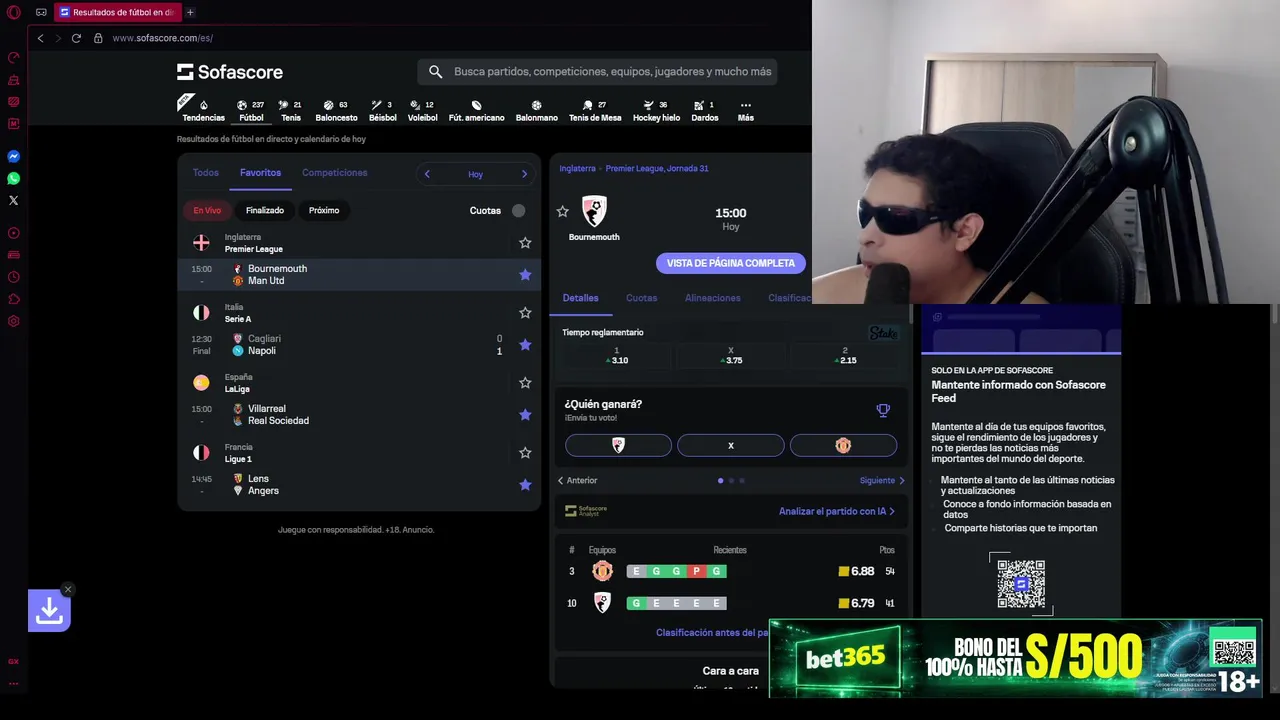Image resolution: width=1280 pixels, height=720 pixels.
Task: Open the Cuotas tab in match panel
Action: point(642,298)
